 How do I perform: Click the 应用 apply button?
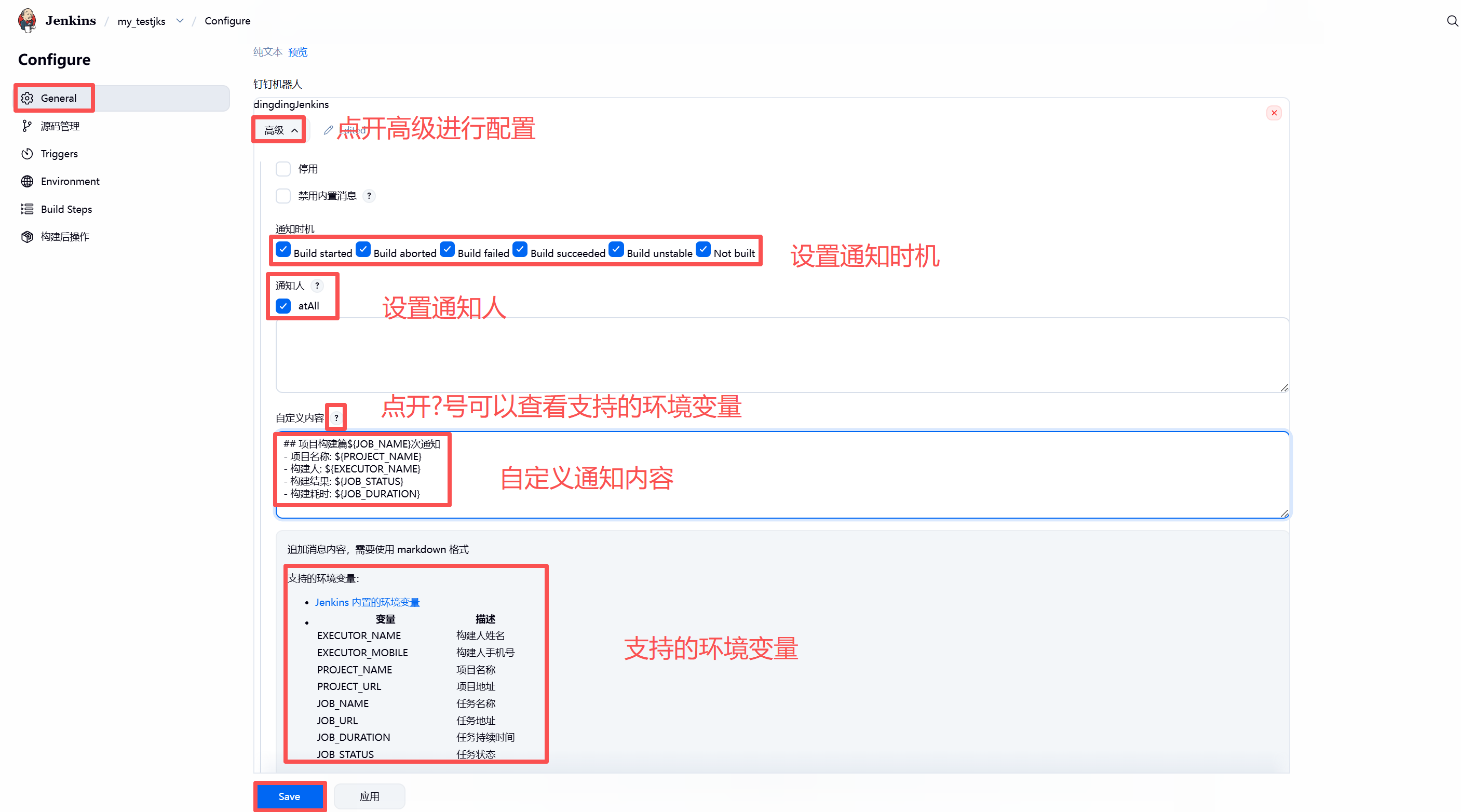click(369, 797)
